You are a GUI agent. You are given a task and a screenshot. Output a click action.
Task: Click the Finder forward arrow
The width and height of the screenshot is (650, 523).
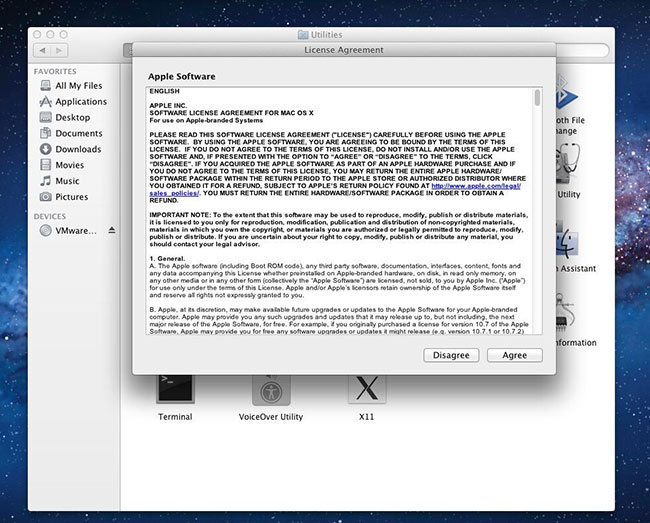coord(59,51)
